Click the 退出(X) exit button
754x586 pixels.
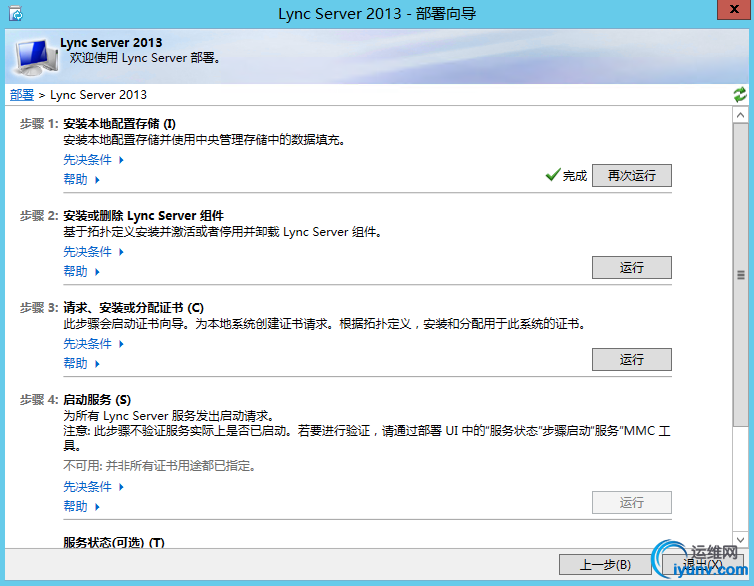(703, 564)
